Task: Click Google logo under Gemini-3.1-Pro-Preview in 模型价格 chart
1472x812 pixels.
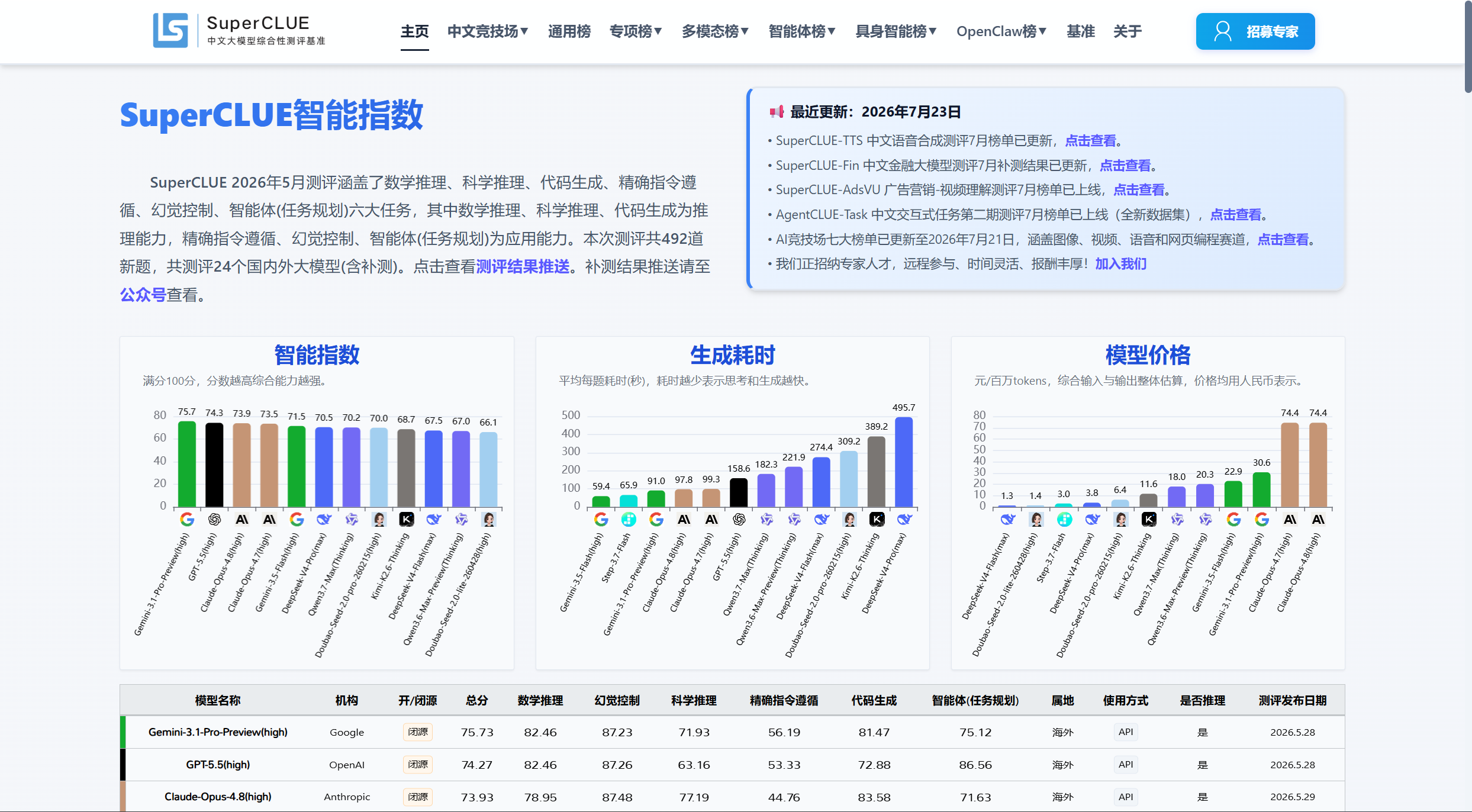Action: coord(1262,520)
